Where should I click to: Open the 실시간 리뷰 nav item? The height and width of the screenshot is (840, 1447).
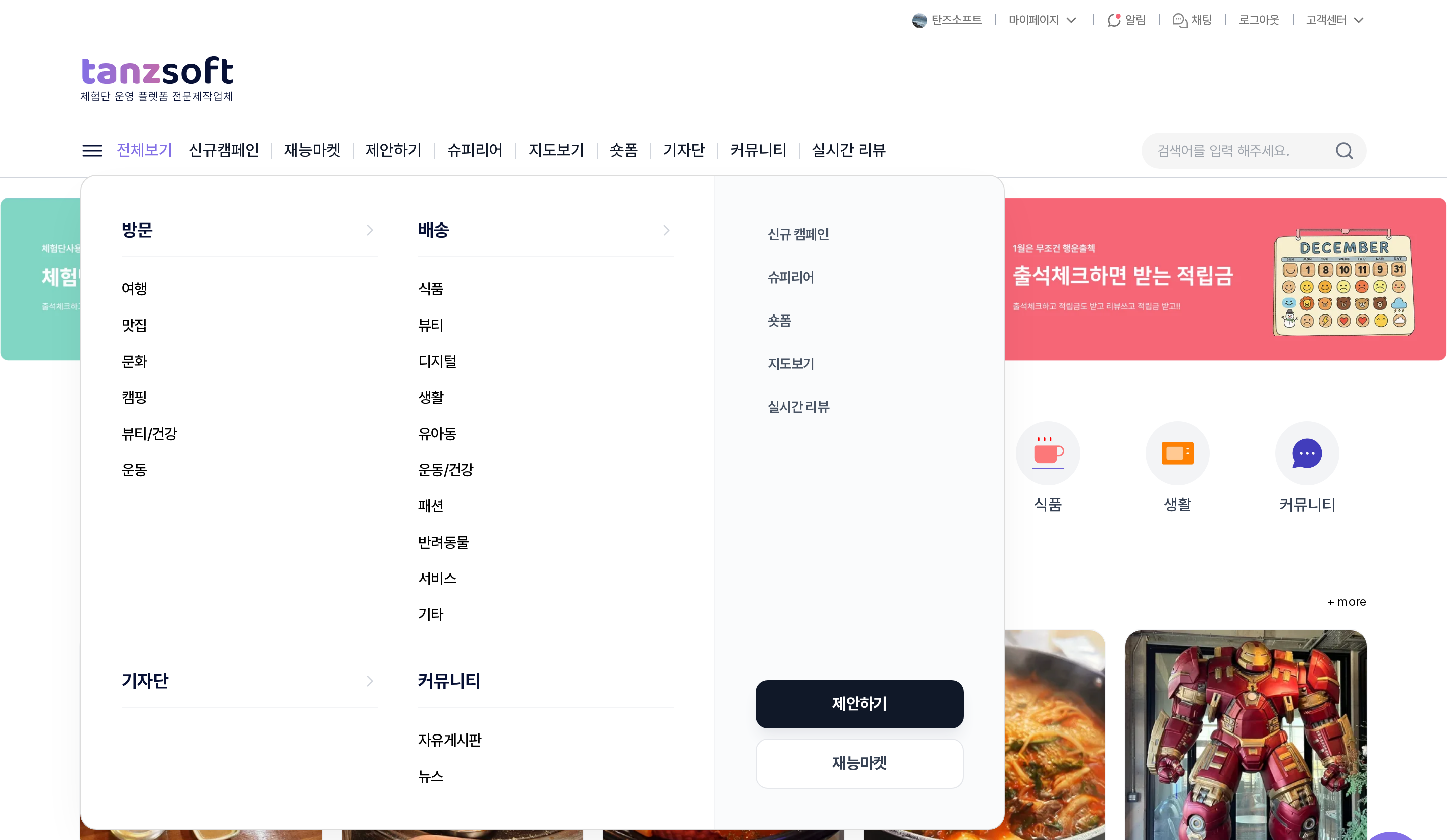pyautogui.click(x=849, y=150)
